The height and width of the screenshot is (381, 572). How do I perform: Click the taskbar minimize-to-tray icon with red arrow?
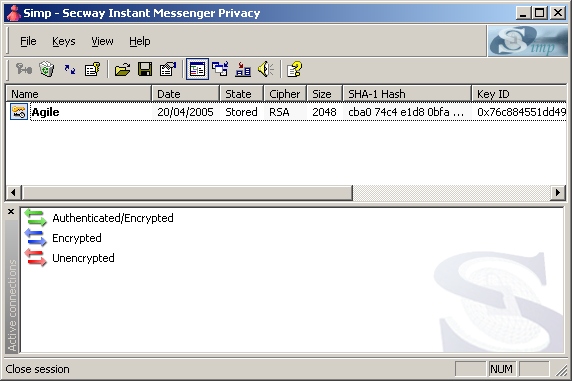[x=243, y=69]
